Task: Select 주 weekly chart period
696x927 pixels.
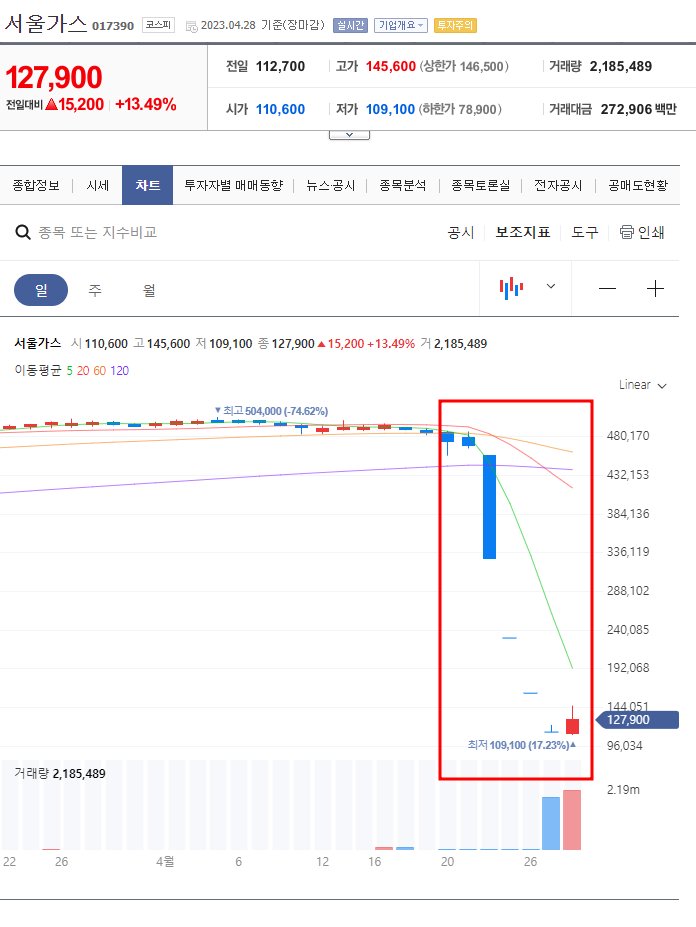Action: pos(95,290)
